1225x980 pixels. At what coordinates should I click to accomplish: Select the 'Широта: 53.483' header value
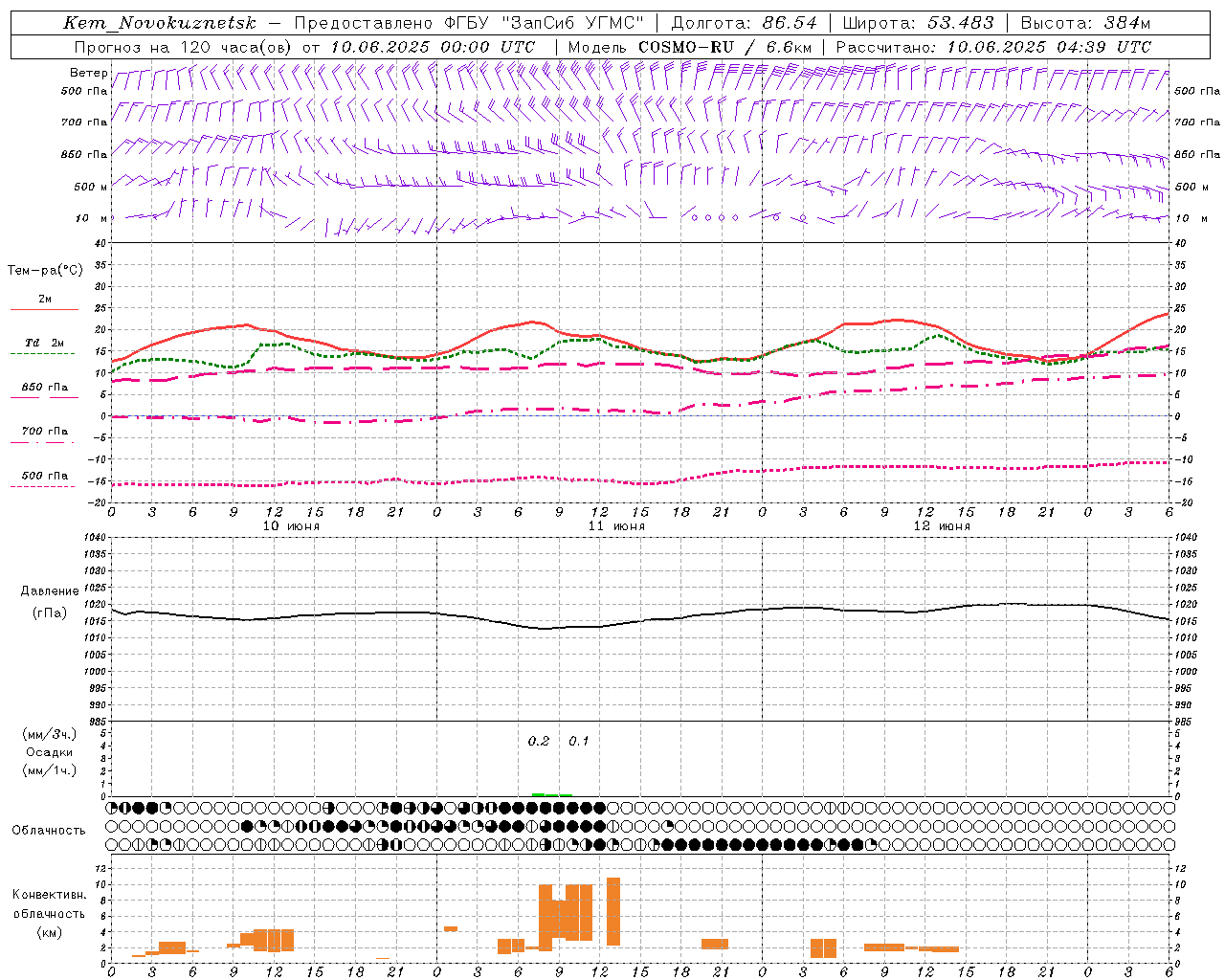pos(918,23)
